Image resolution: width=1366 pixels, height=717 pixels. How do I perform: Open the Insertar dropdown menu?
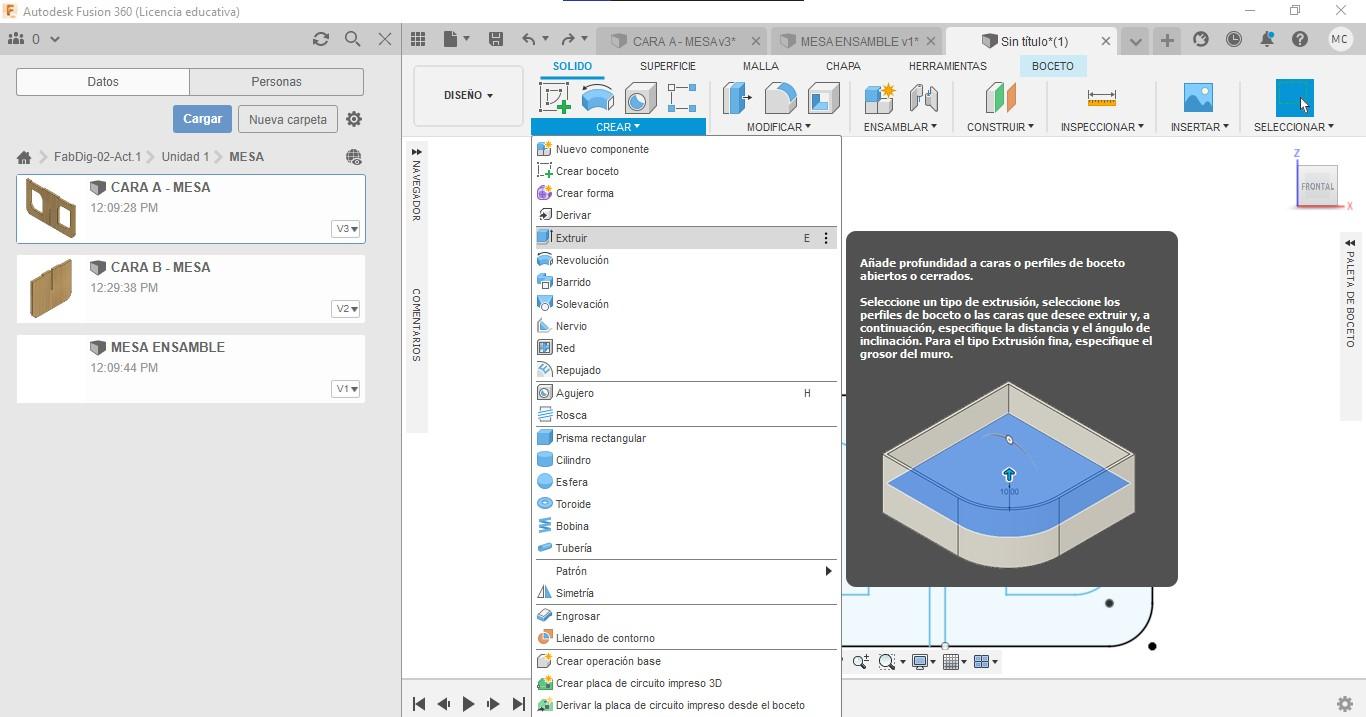coord(1199,127)
